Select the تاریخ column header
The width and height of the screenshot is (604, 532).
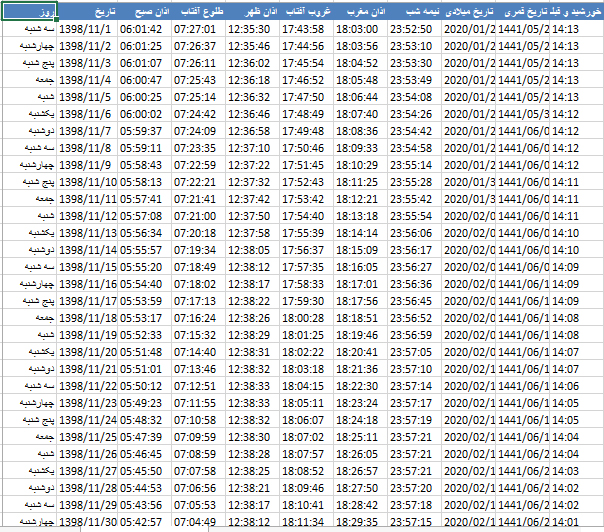pos(87,11)
